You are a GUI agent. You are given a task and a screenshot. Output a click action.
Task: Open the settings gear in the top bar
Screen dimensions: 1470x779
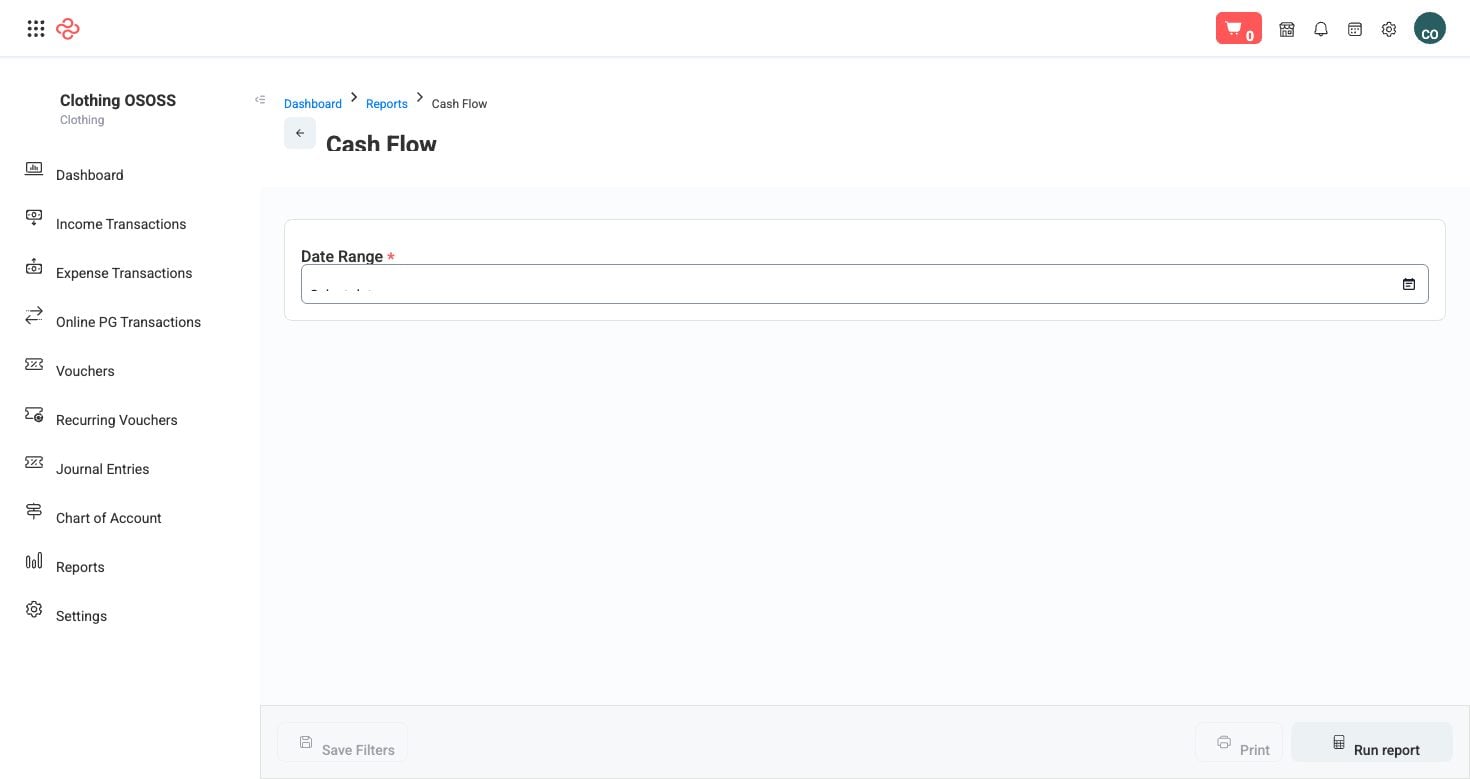click(x=1389, y=29)
